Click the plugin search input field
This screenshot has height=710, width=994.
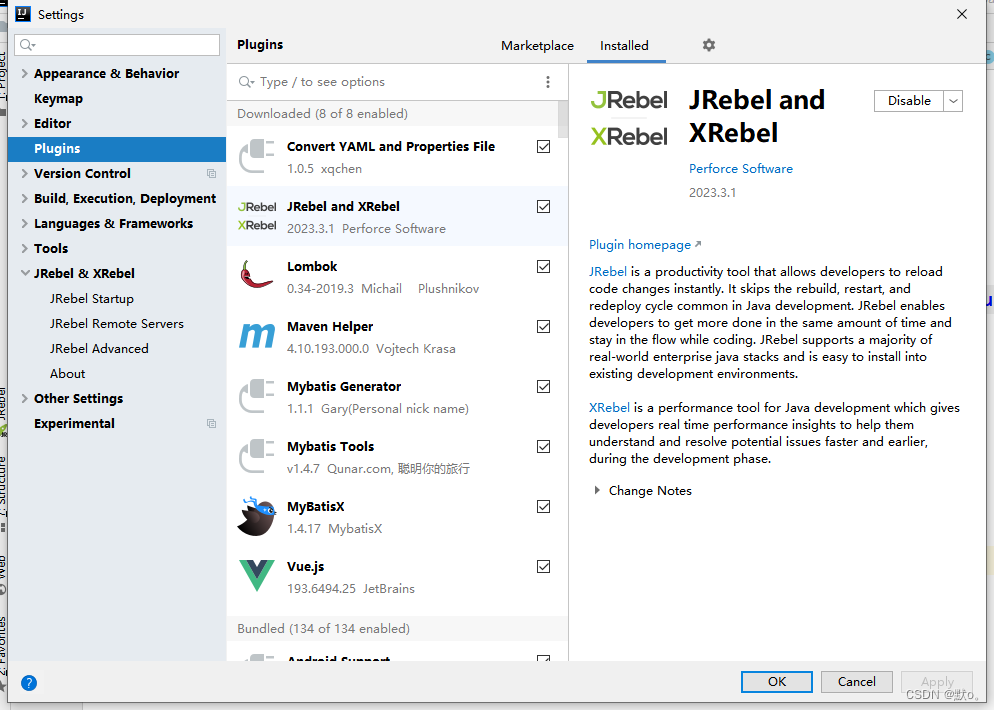393,82
